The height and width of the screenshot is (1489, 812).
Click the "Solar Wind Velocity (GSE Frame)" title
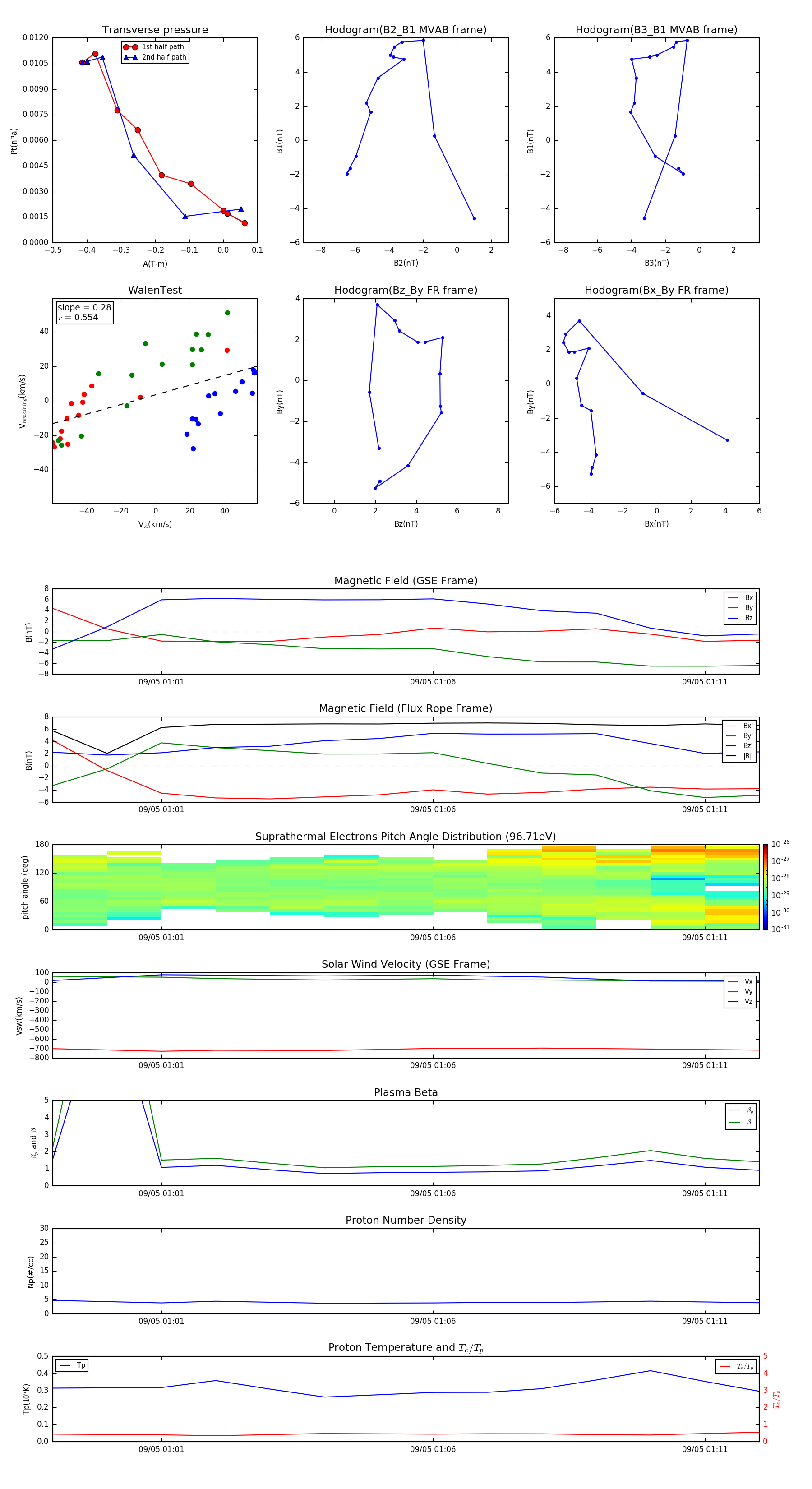click(x=406, y=964)
